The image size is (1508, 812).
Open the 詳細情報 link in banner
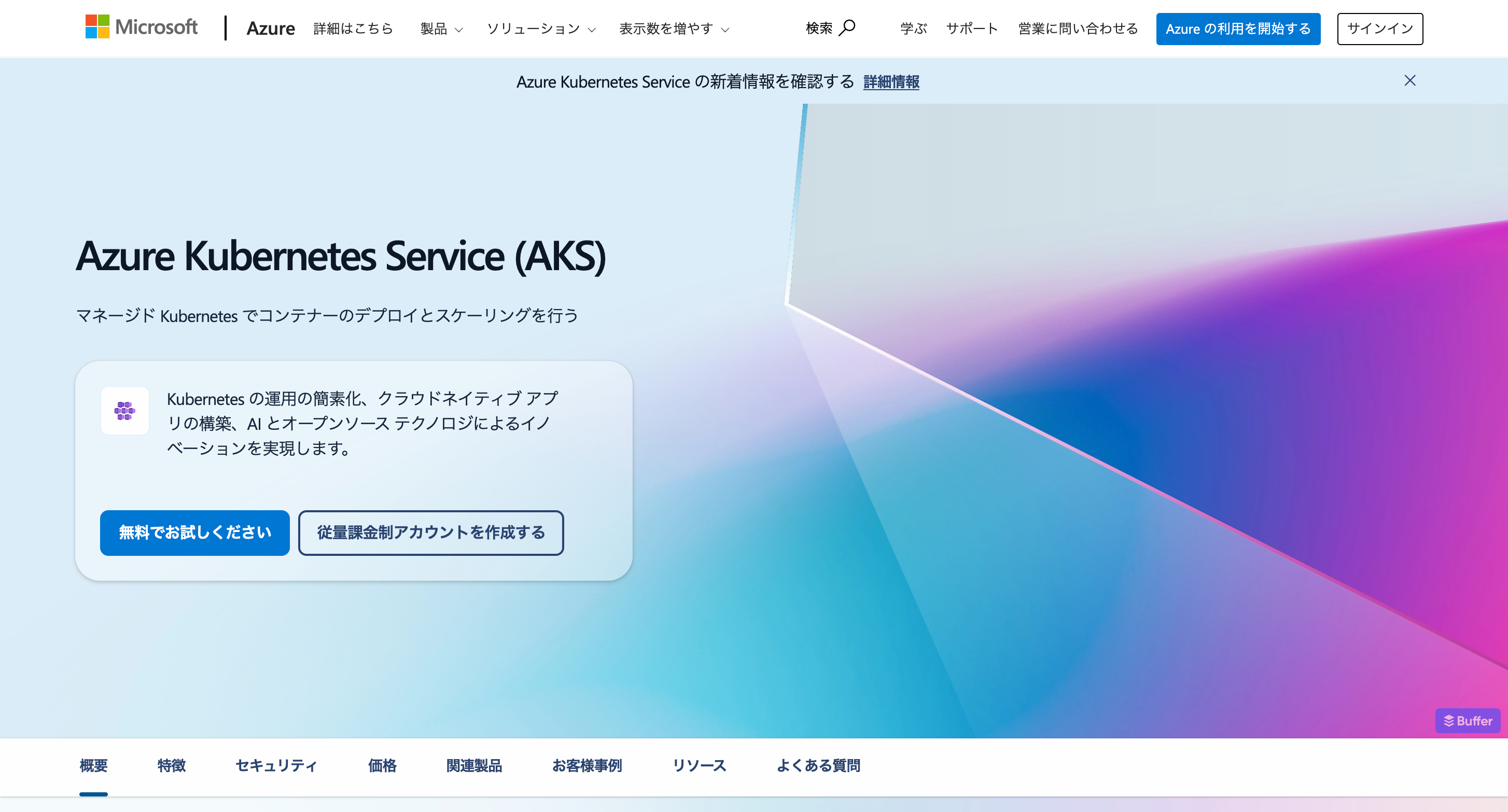click(x=891, y=81)
